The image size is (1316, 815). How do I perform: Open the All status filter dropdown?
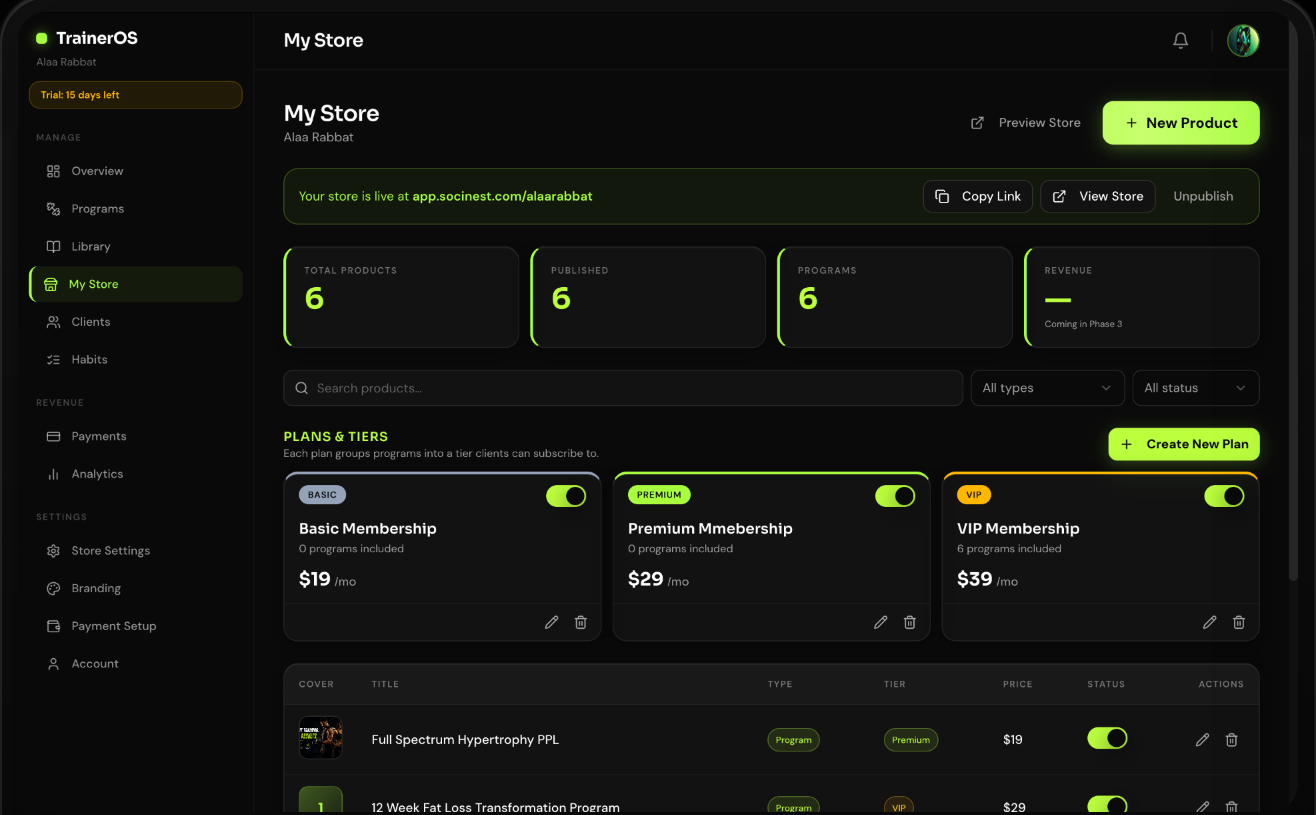coord(1196,388)
